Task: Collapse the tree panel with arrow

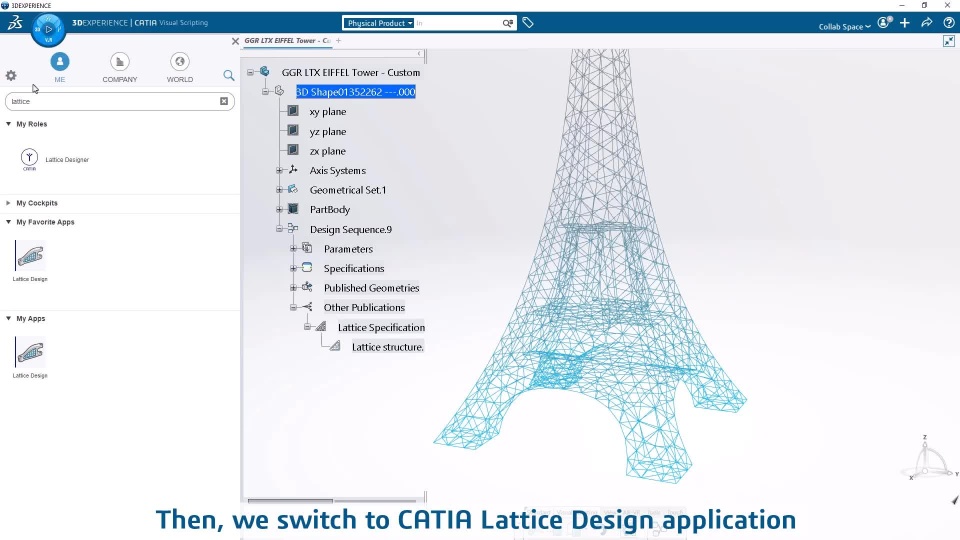Action: (419, 54)
